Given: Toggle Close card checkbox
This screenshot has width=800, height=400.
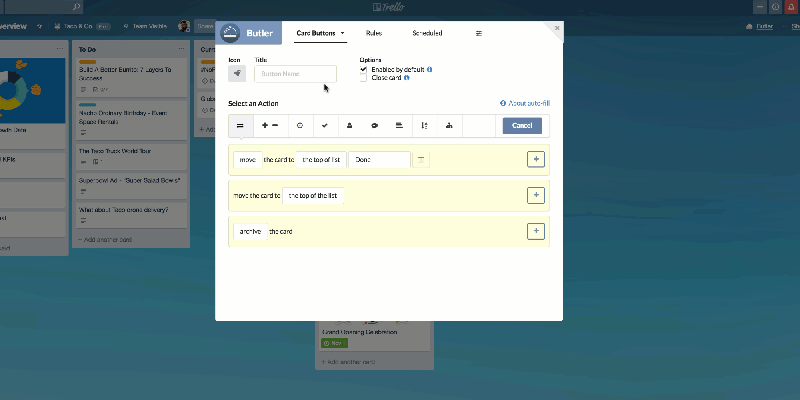Looking at the screenshot, I should [x=363, y=78].
